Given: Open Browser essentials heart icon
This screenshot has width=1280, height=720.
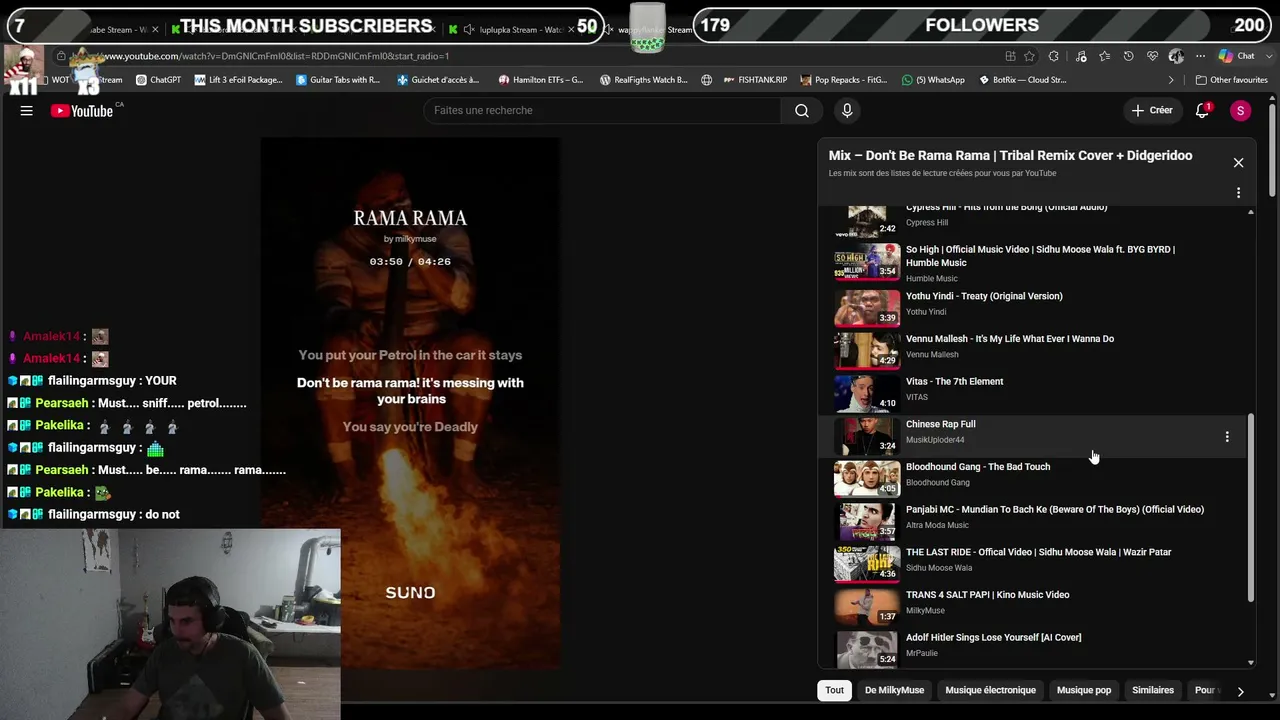Looking at the screenshot, I should click(x=1153, y=56).
